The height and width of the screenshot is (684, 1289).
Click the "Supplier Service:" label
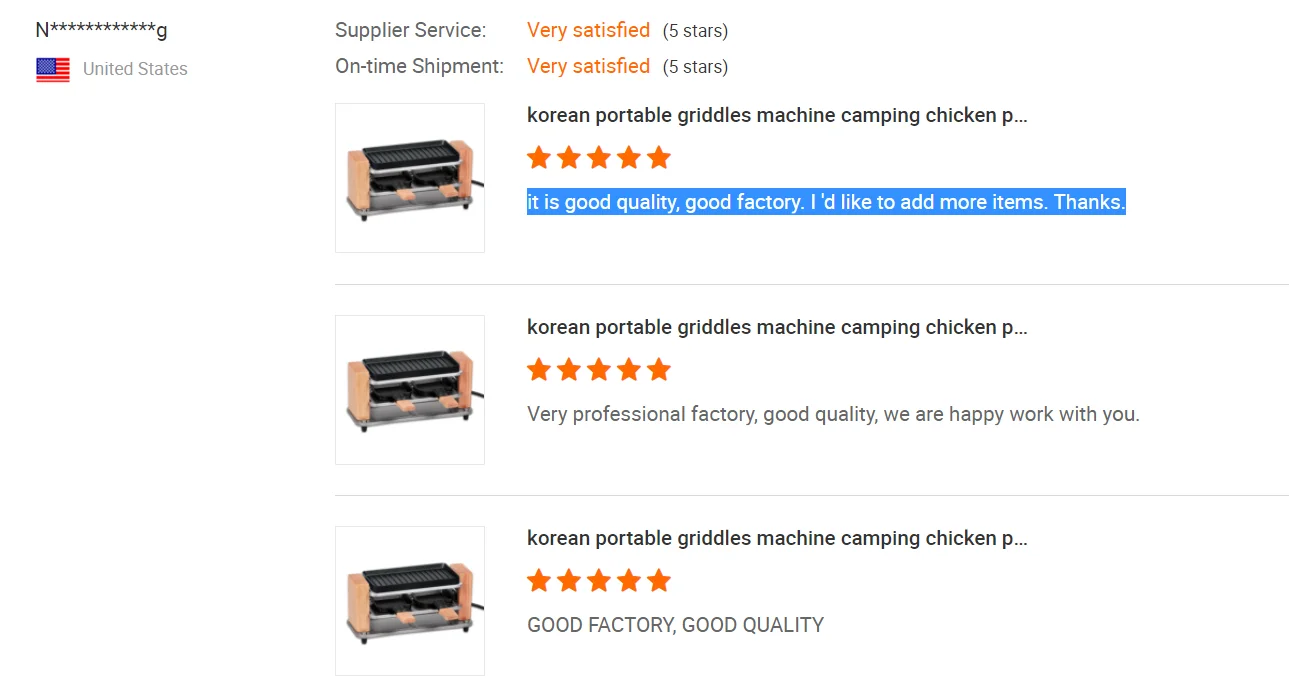[410, 30]
